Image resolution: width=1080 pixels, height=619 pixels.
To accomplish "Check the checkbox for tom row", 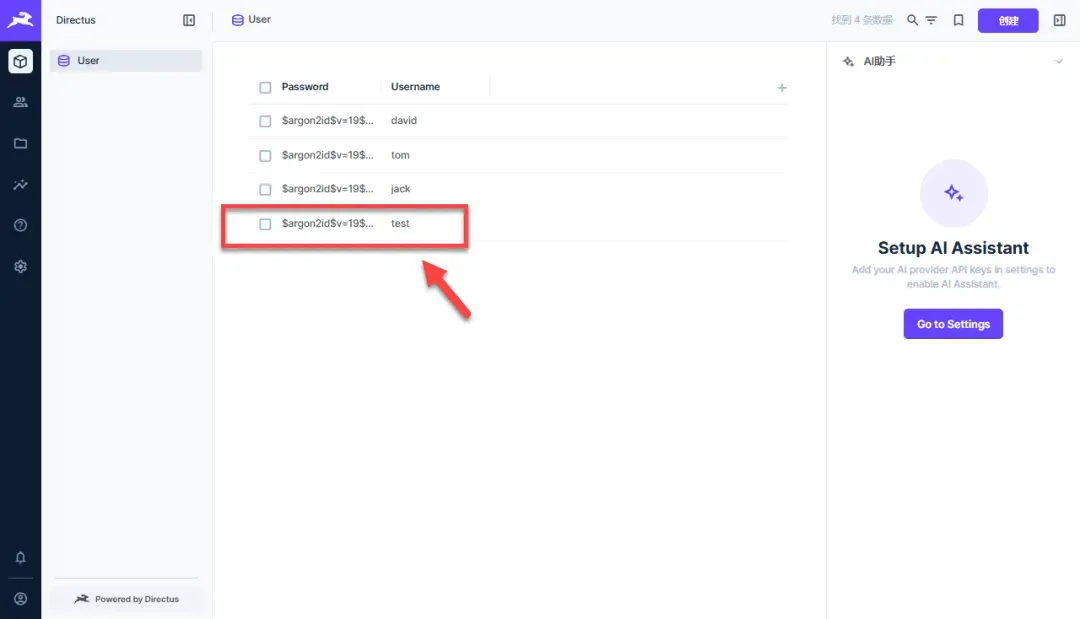I will pos(265,156).
